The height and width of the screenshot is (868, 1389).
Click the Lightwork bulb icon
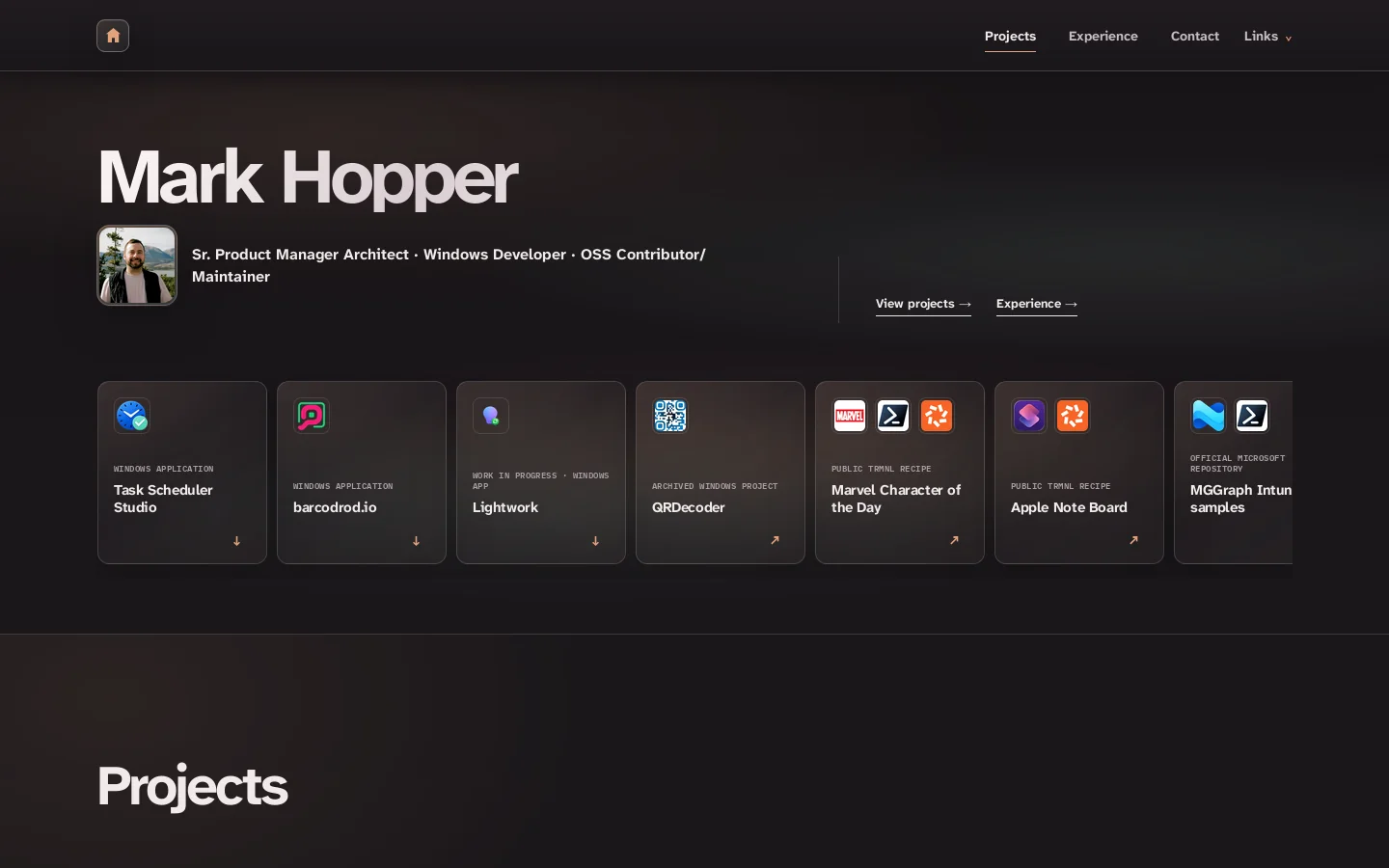[491, 416]
